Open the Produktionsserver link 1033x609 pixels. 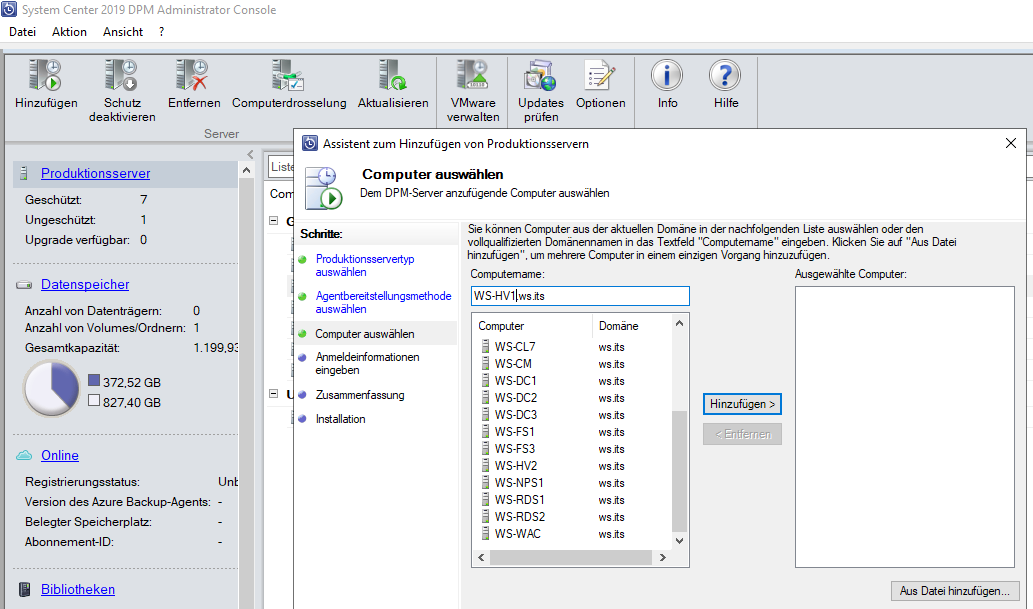pos(96,173)
